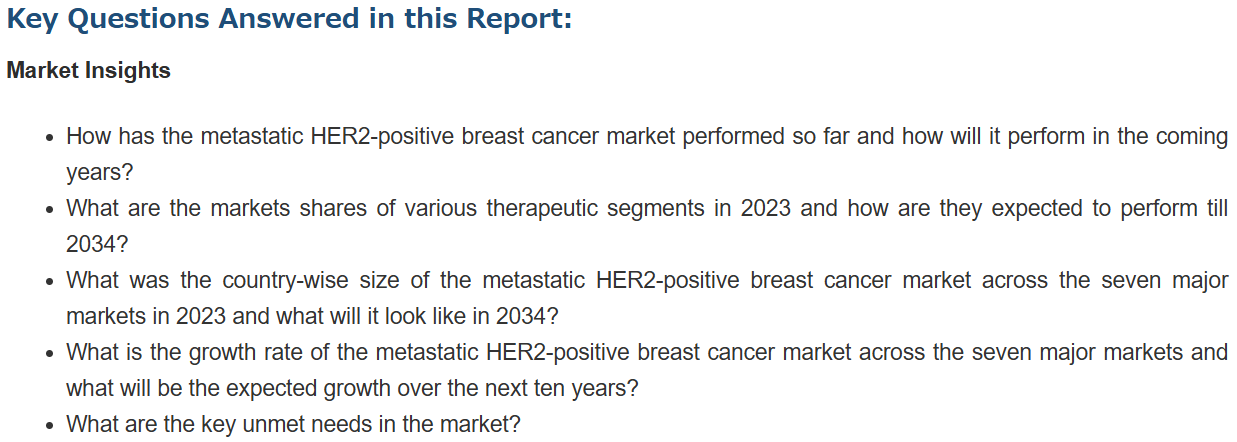
Task: Click 'What are the key unmet needs' question
Action: click(x=293, y=424)
